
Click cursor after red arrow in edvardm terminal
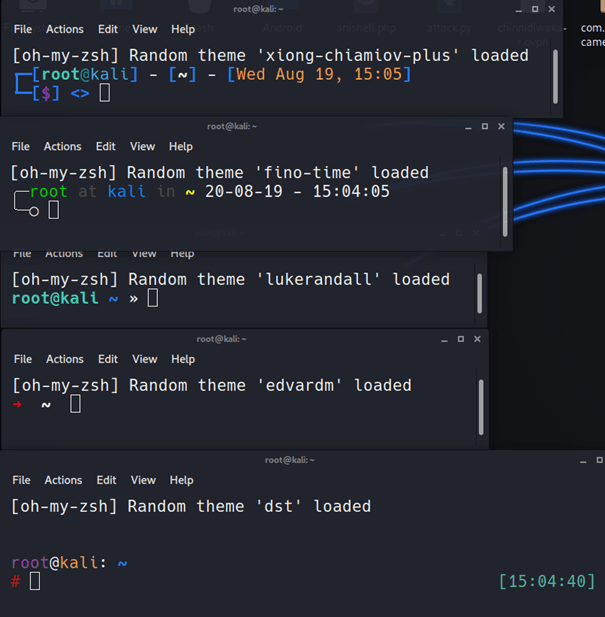point(76,404)
